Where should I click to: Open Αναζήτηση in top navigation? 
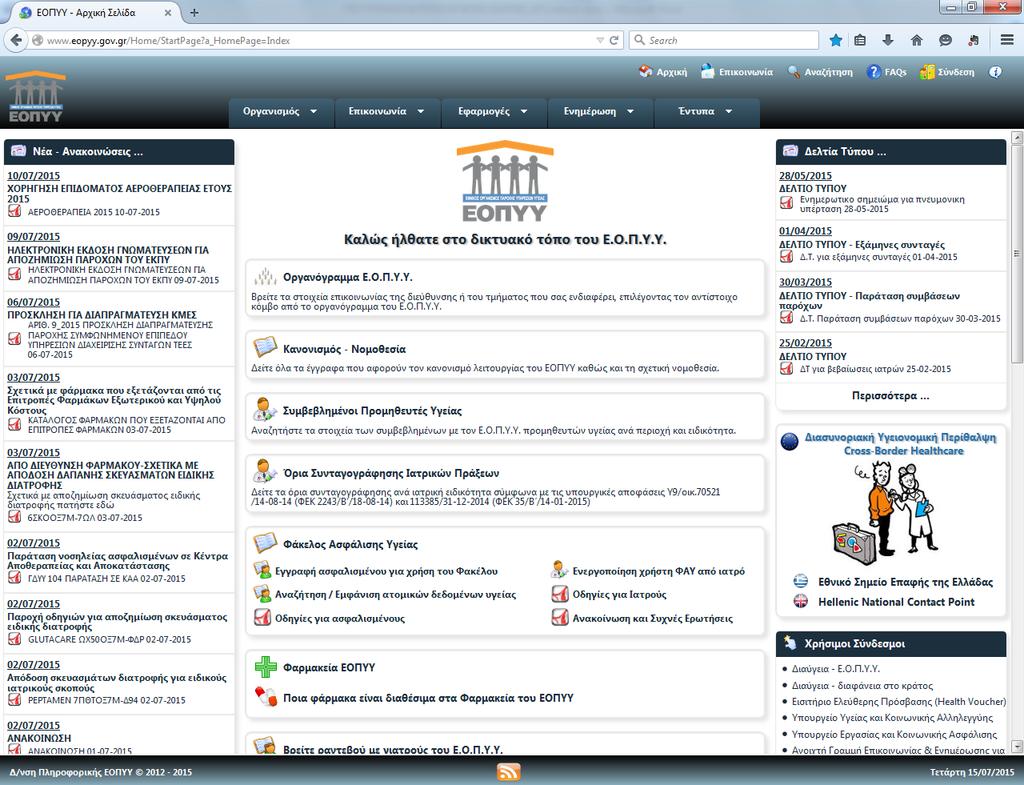click(820, 72)
